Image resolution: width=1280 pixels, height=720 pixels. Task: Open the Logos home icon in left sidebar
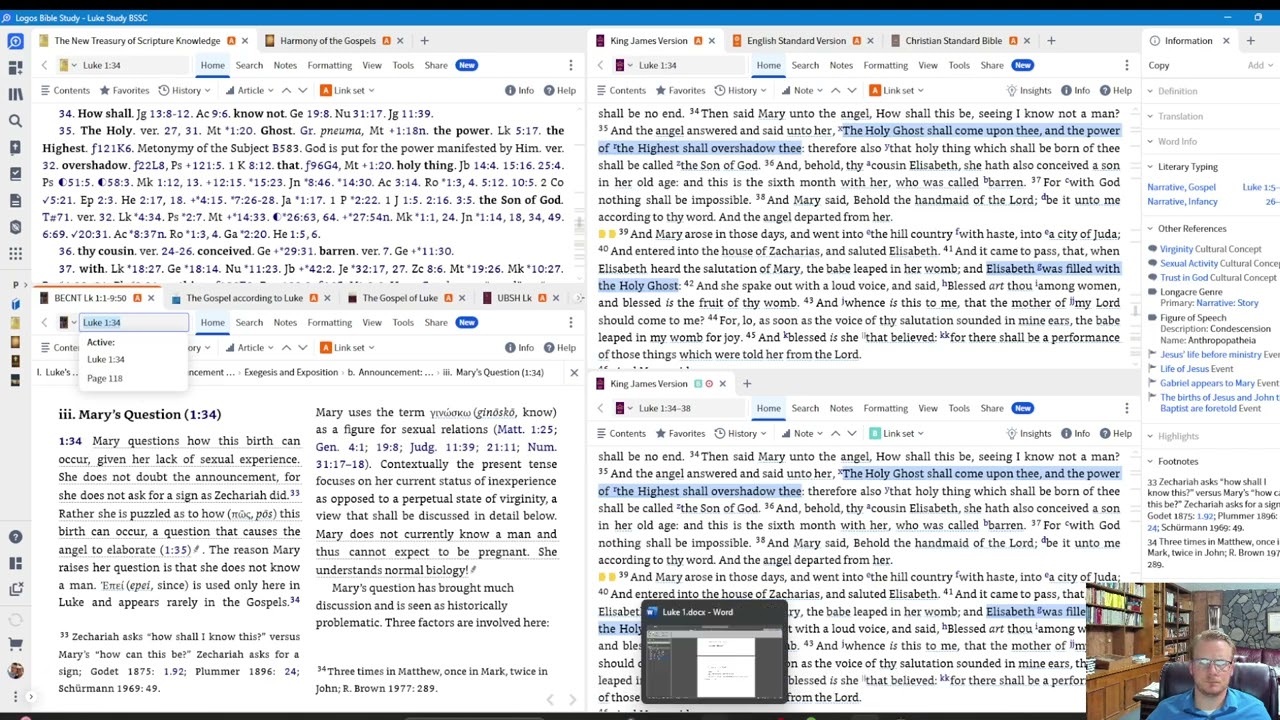click(x=15, y=41)
